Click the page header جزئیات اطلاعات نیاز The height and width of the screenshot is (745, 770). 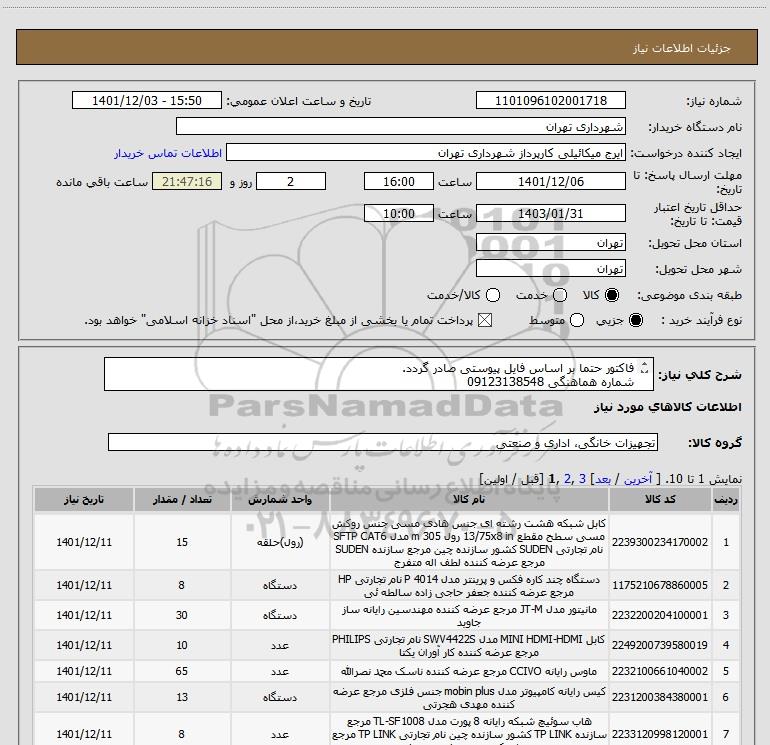pos(682,48)
